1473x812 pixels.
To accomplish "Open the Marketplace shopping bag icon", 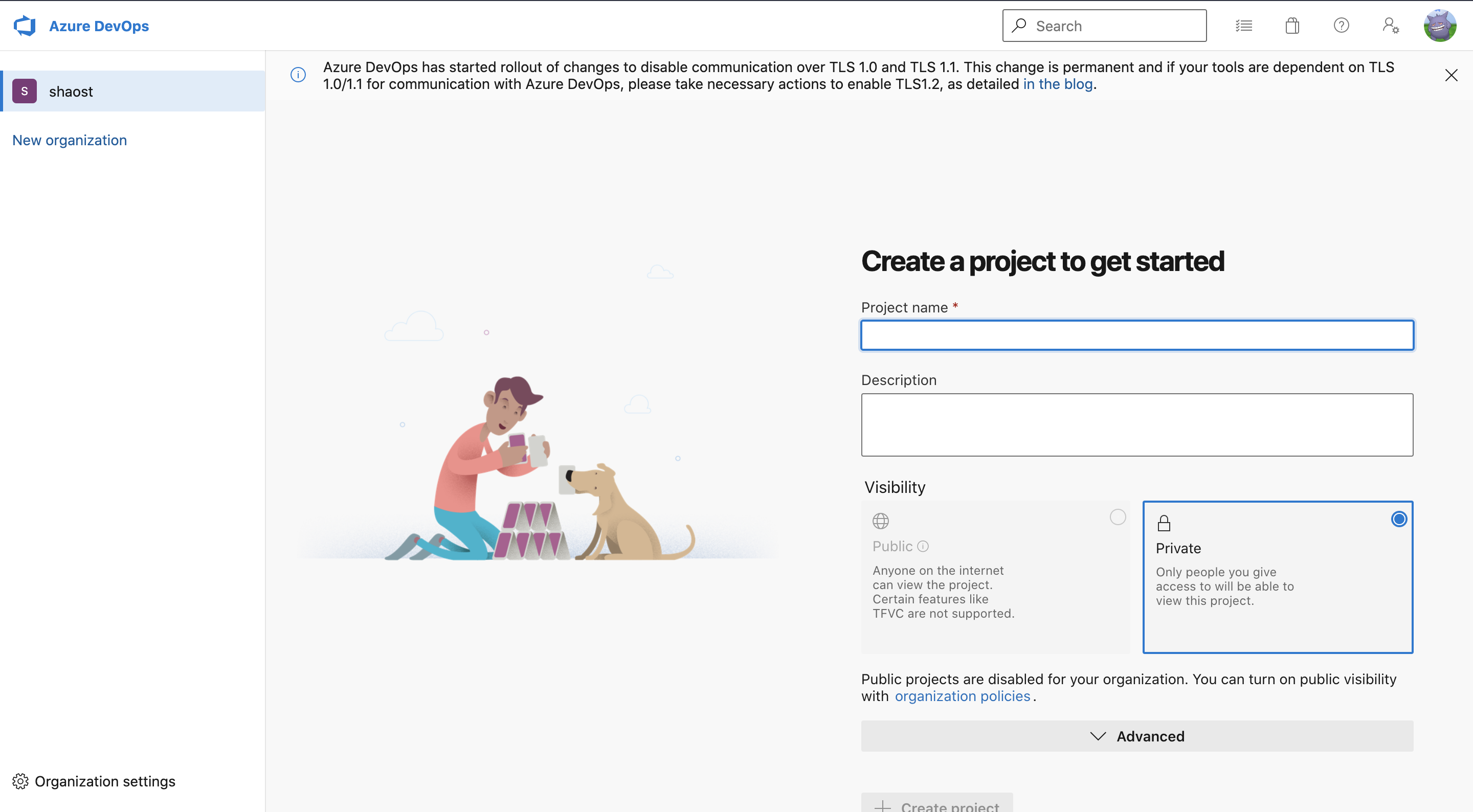I will (x=1292, y=26).
